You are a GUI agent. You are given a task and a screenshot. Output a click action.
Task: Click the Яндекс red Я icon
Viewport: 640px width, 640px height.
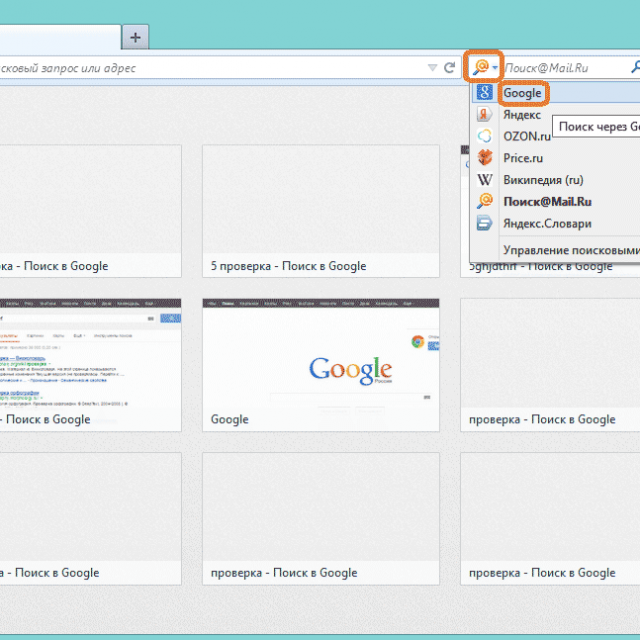tap(484, 114)
